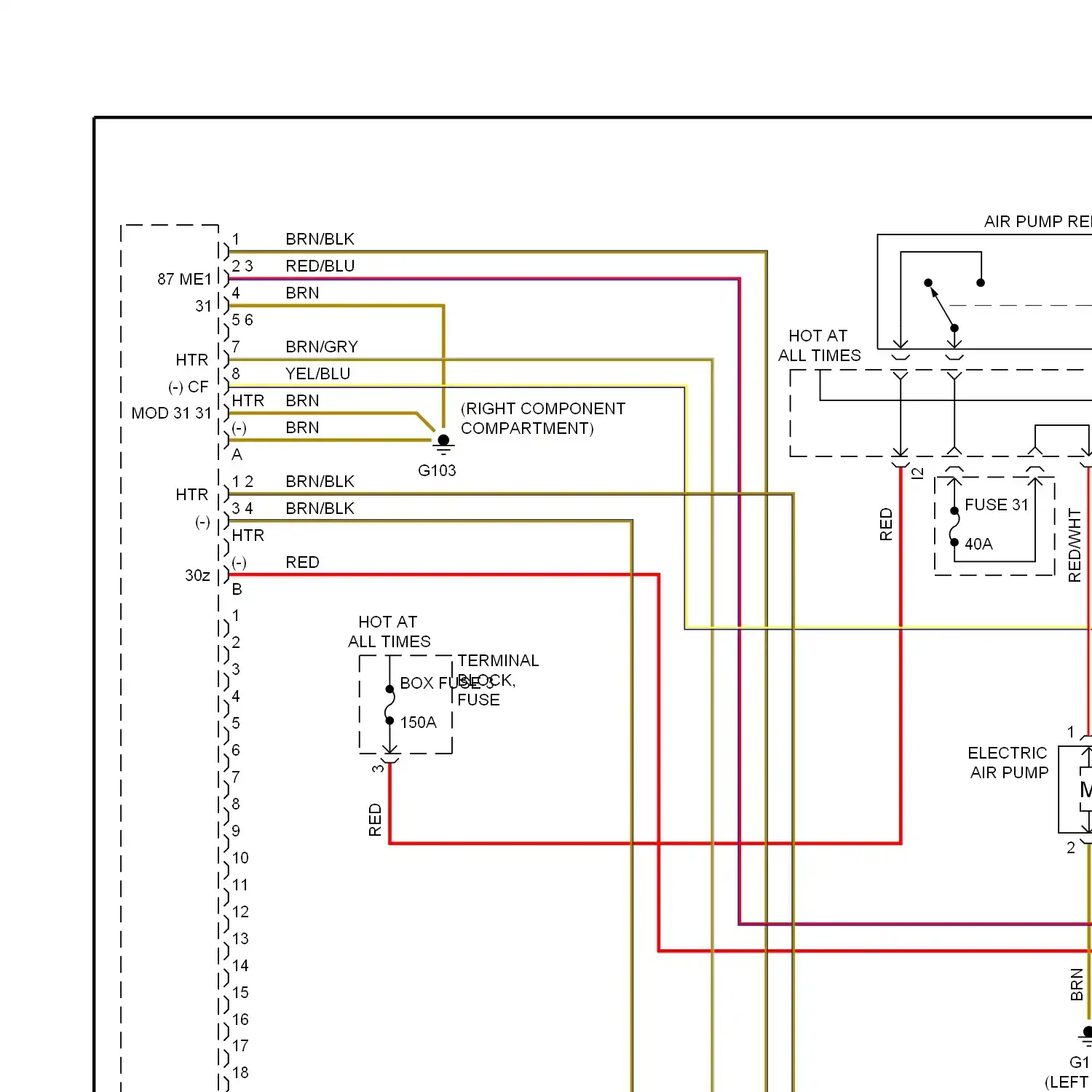The width and height of the screenshot is (1092, 1092).
Task: Click the G103 label
Action: click(437, 471)
